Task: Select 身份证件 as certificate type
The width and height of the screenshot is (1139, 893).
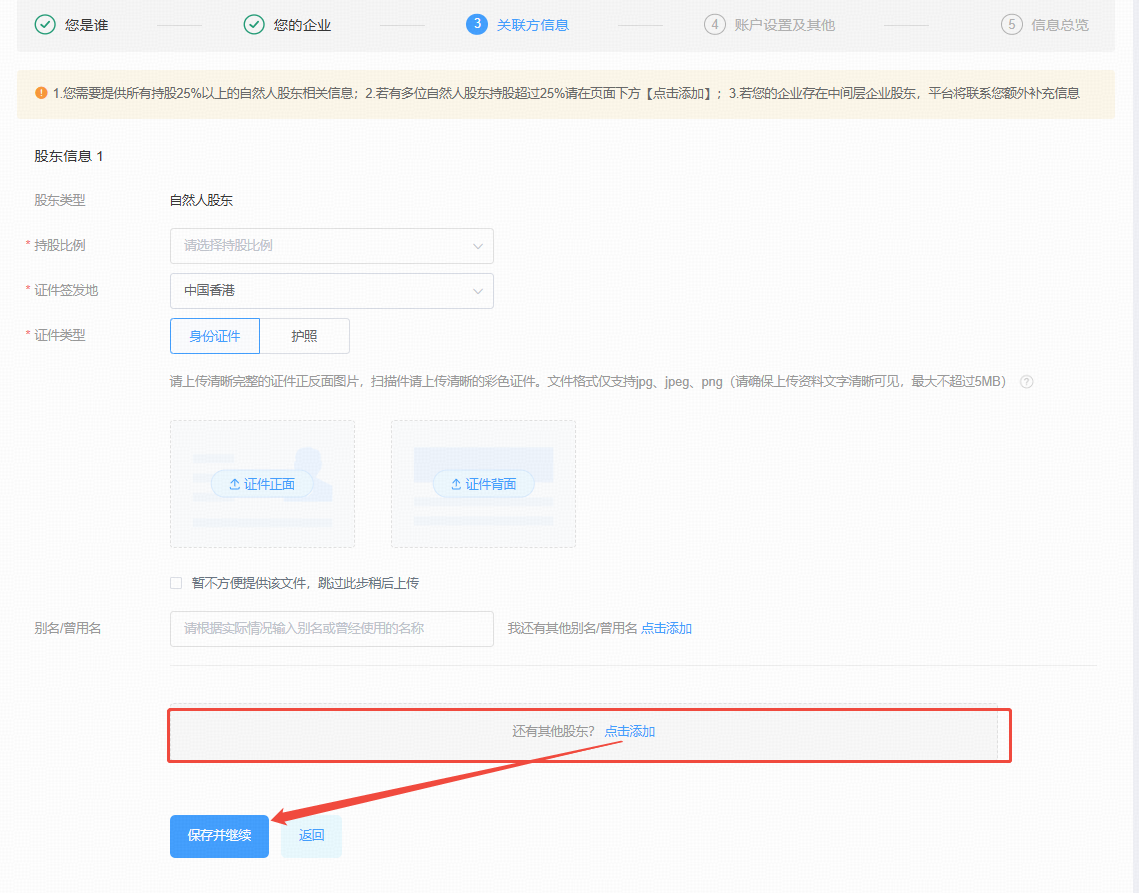Action: (x=215, y=336)
